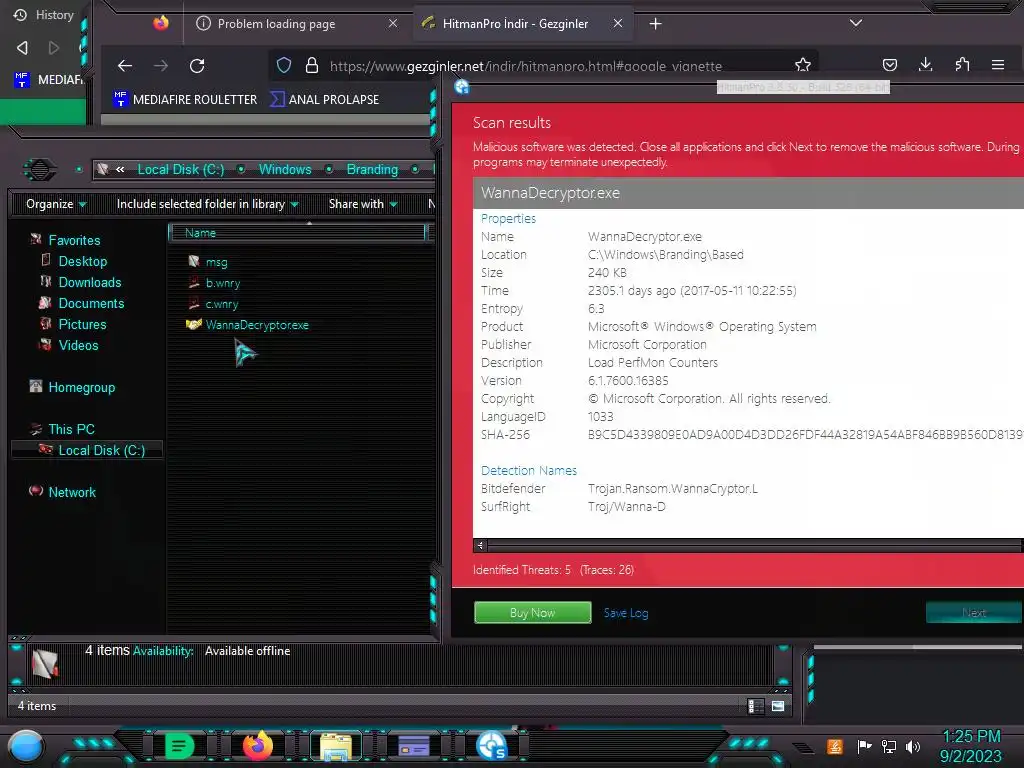Viewport: 1024px width, 768px height.
Task: Click the Action Center flag tray icon
Action: 864,746
